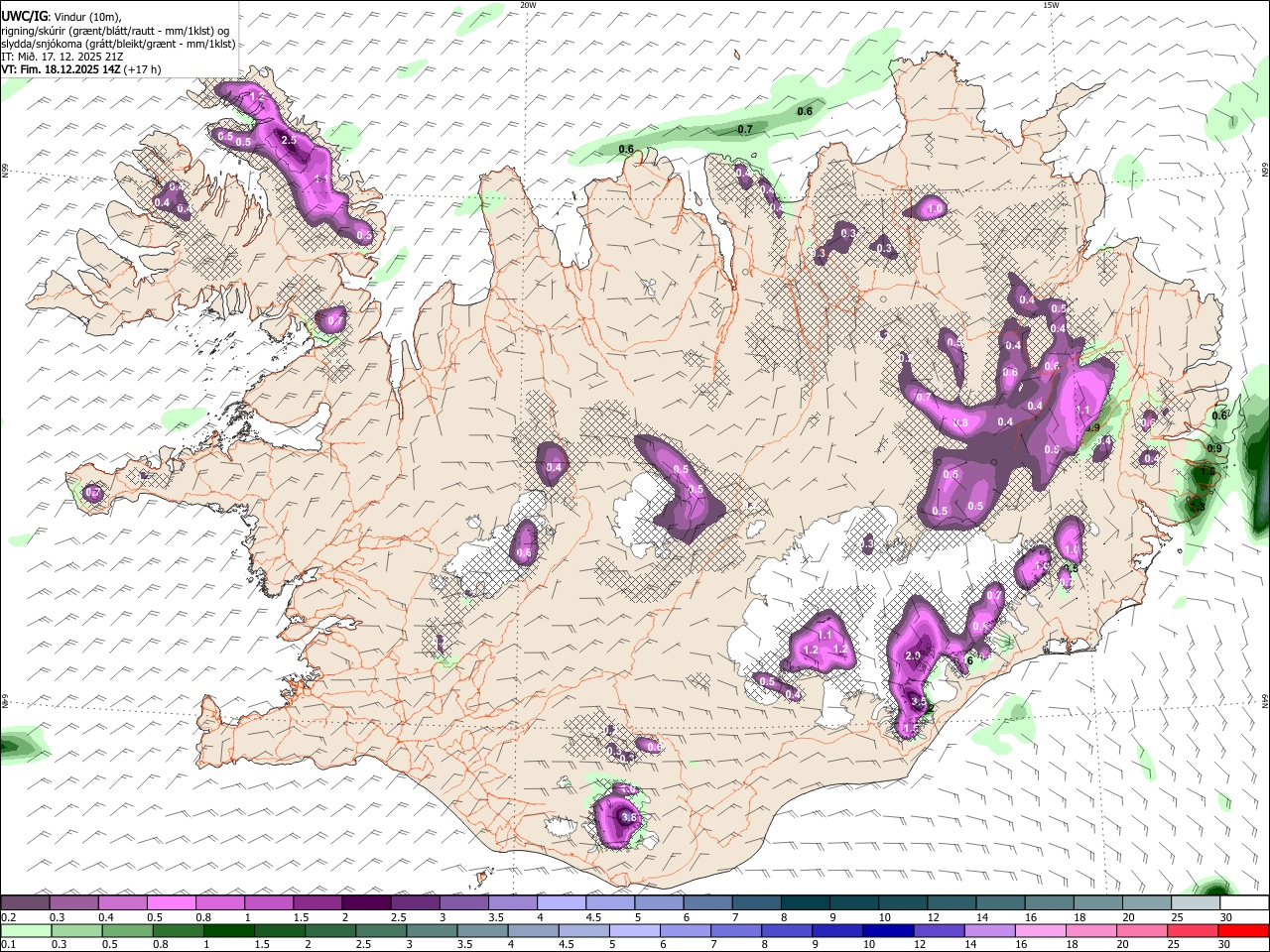Click the 'VT: Fim. 18.12.2025 14Z (+17 h)' valid time
This screenshot has height=952, width=1270.
pyautogui.click(x=80, y=69)
